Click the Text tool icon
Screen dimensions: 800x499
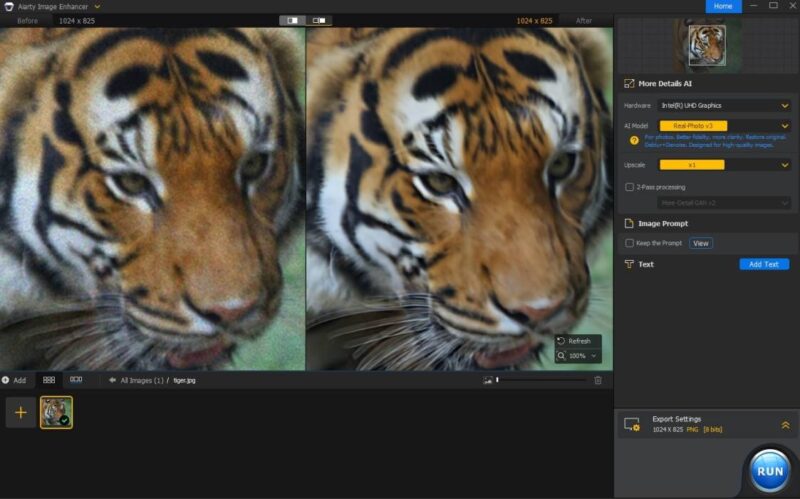(x=629, y=264)
